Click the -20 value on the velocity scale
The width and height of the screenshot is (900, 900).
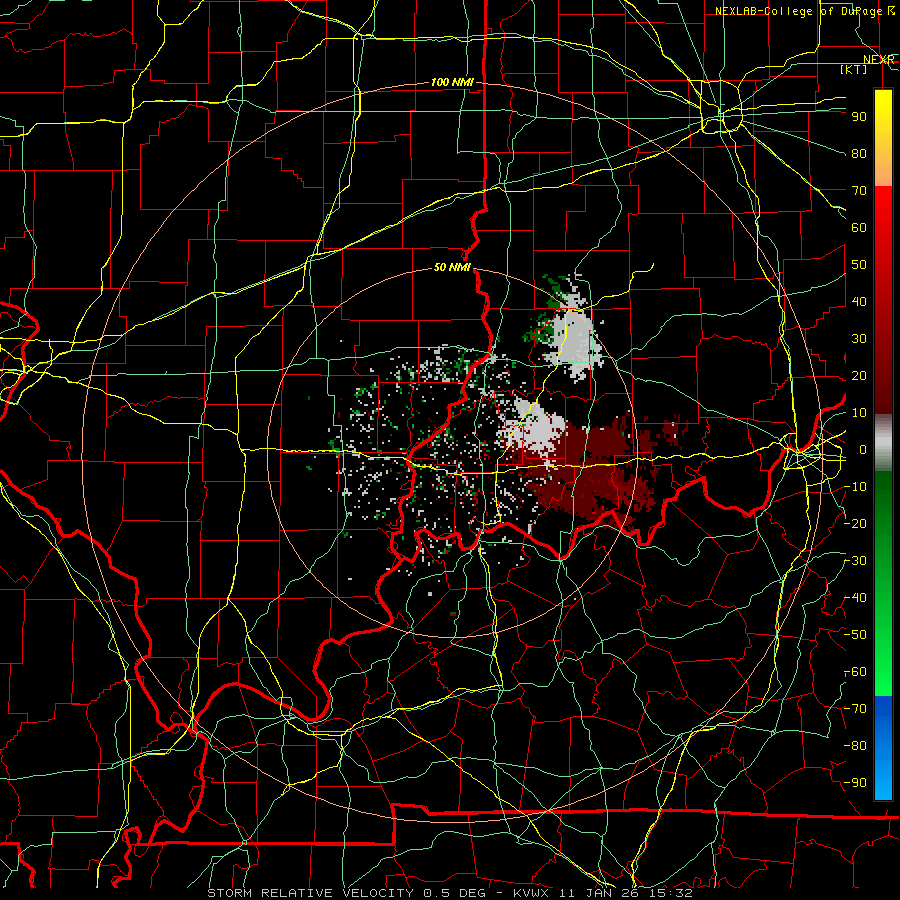856,524
